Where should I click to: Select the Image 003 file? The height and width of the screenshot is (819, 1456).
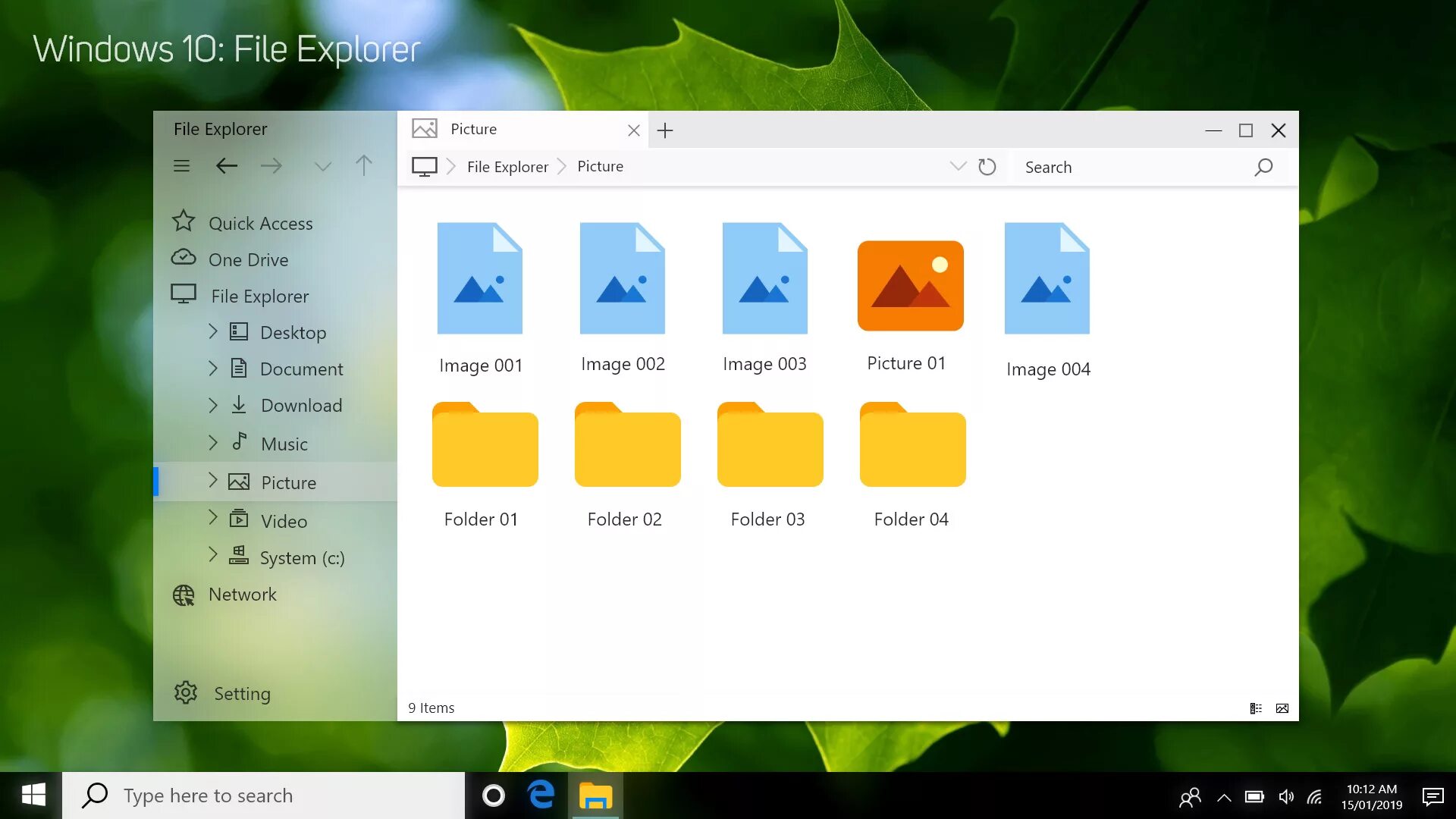764,297
